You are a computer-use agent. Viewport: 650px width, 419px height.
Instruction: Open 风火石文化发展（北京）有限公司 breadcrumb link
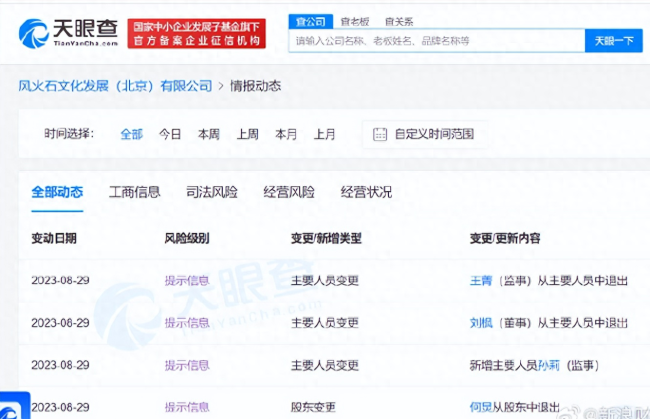(x=115, y=86)
